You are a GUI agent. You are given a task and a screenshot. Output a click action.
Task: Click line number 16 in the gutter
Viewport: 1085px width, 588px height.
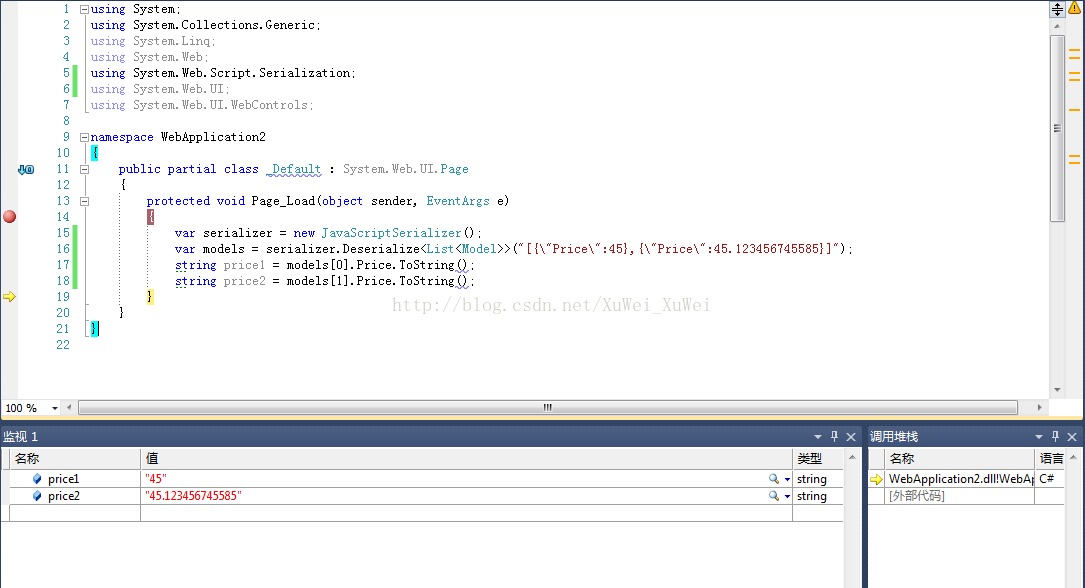[x=63, y=249]
